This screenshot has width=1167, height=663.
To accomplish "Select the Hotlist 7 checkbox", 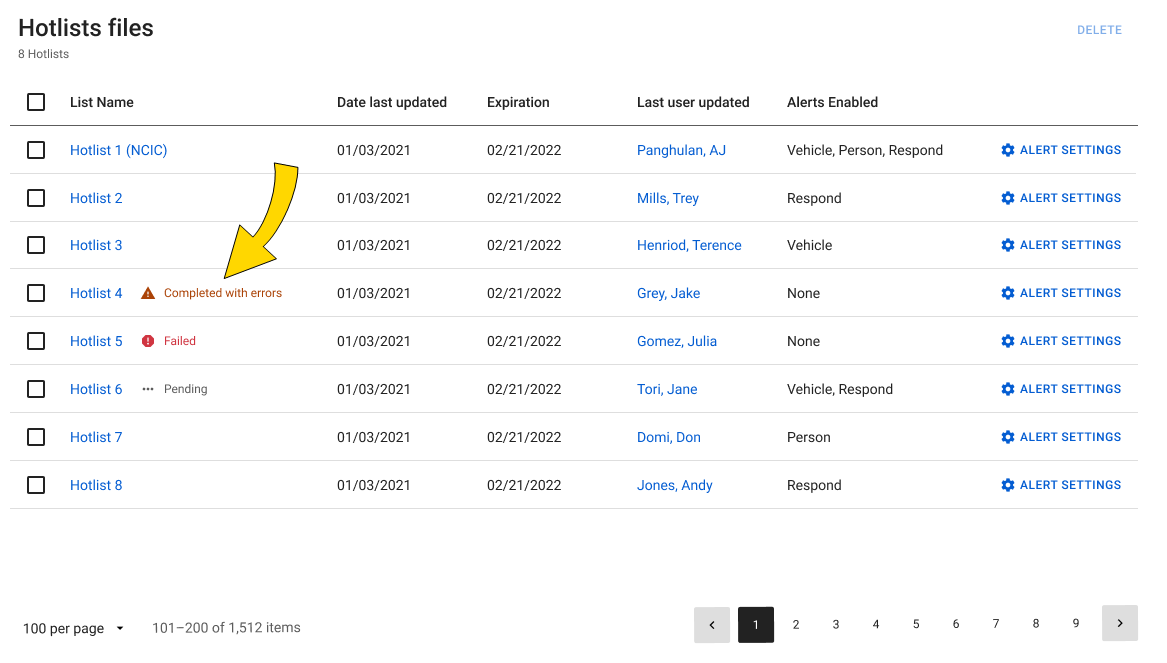I will (36, 437).
